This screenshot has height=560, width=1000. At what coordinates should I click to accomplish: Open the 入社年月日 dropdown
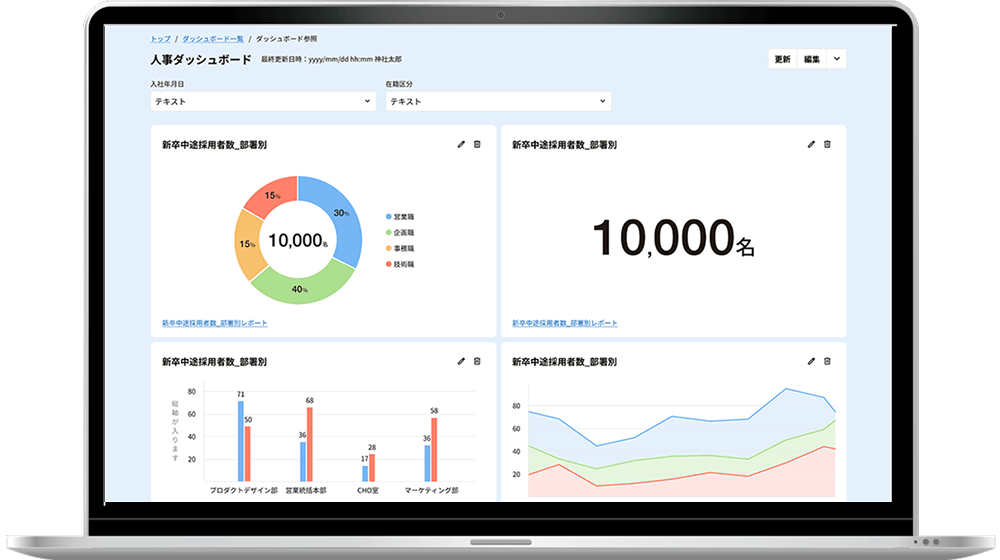262,101
